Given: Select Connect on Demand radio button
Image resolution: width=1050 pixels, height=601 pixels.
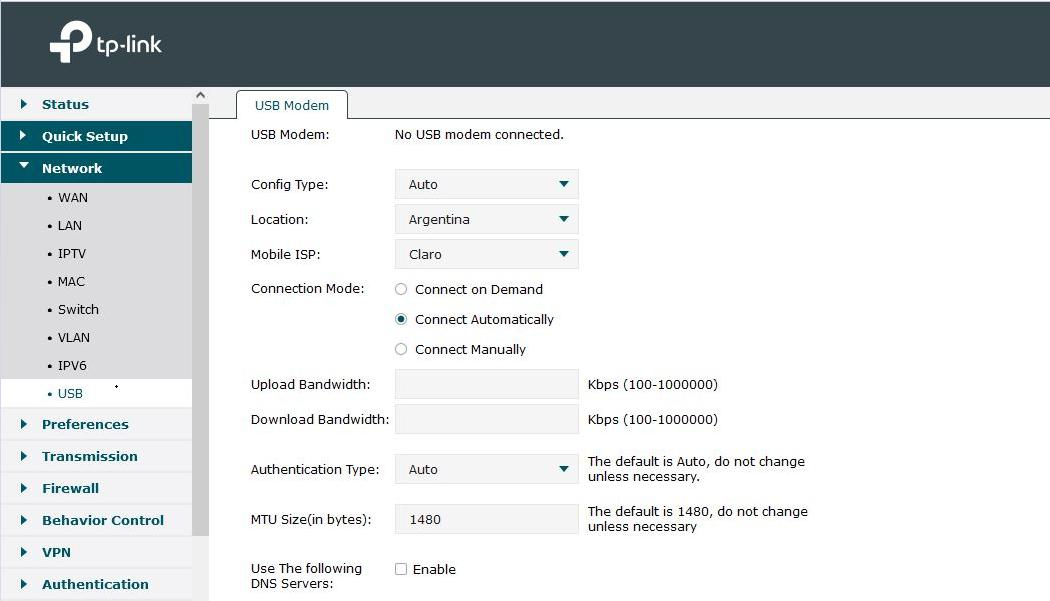Looking at the screenshot, I should [401, 290].
